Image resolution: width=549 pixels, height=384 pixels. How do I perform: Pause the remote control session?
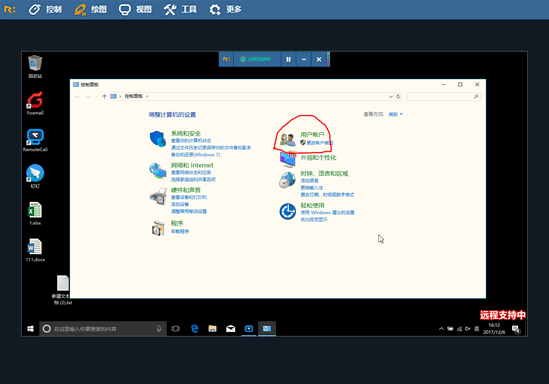(288, 60)
